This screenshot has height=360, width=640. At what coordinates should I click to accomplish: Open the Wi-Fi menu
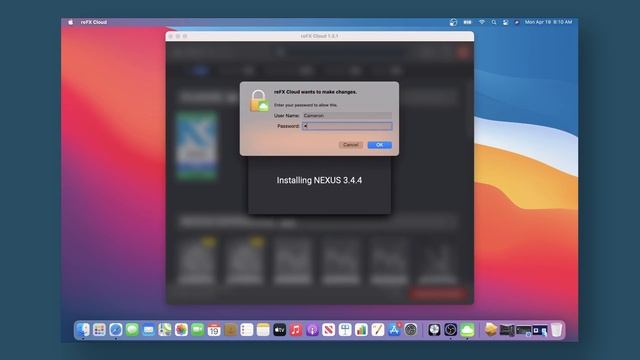pos(482,22)
